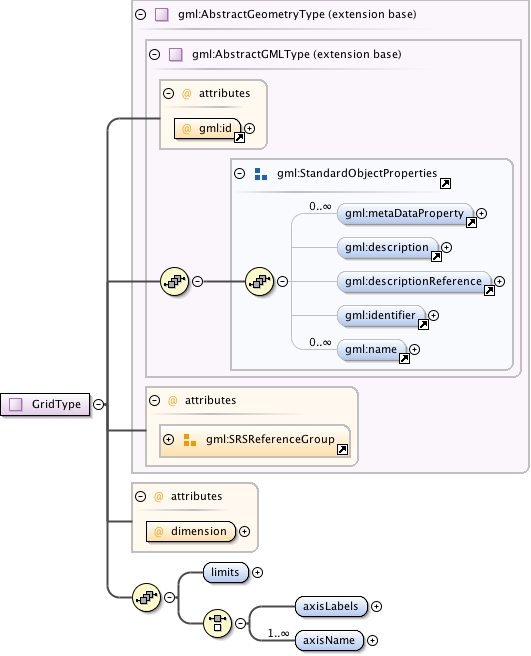
Task: Collapse inner sequence inside StandardObjectProperties
Action: [282, 282]
